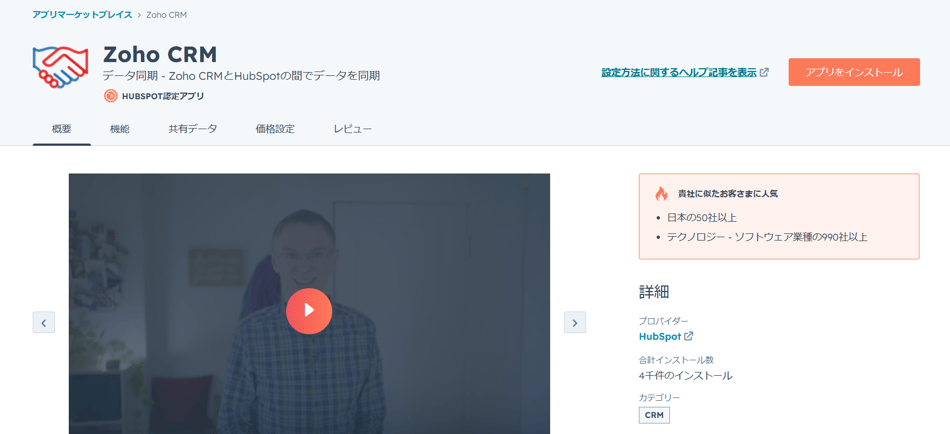Click the external link icon beside HubSpot provider
Image resolution: width=950 pixels, height=434 pixels.
point(688,336)
